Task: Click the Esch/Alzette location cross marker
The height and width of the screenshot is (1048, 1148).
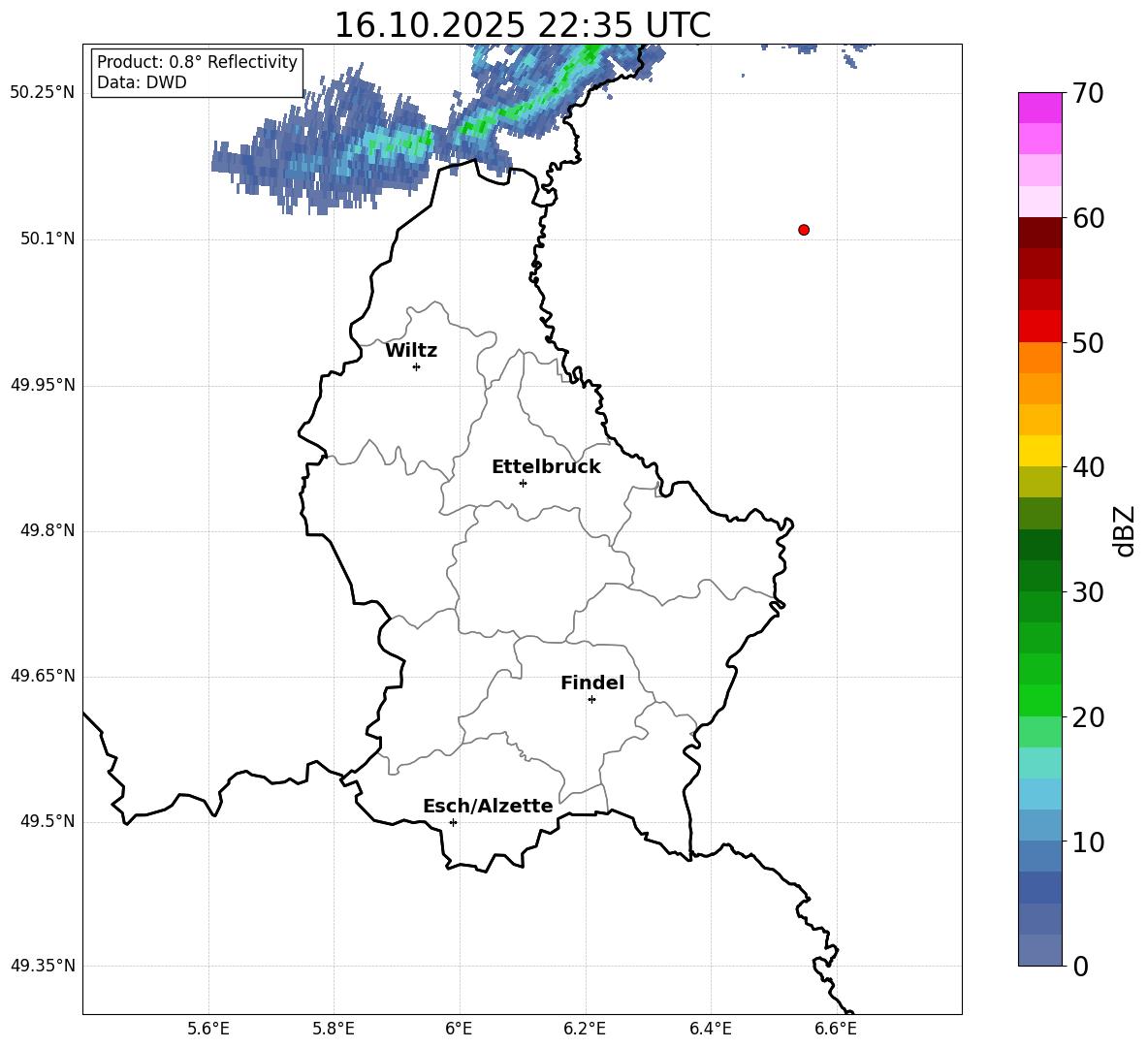Action: click(453, 822)
